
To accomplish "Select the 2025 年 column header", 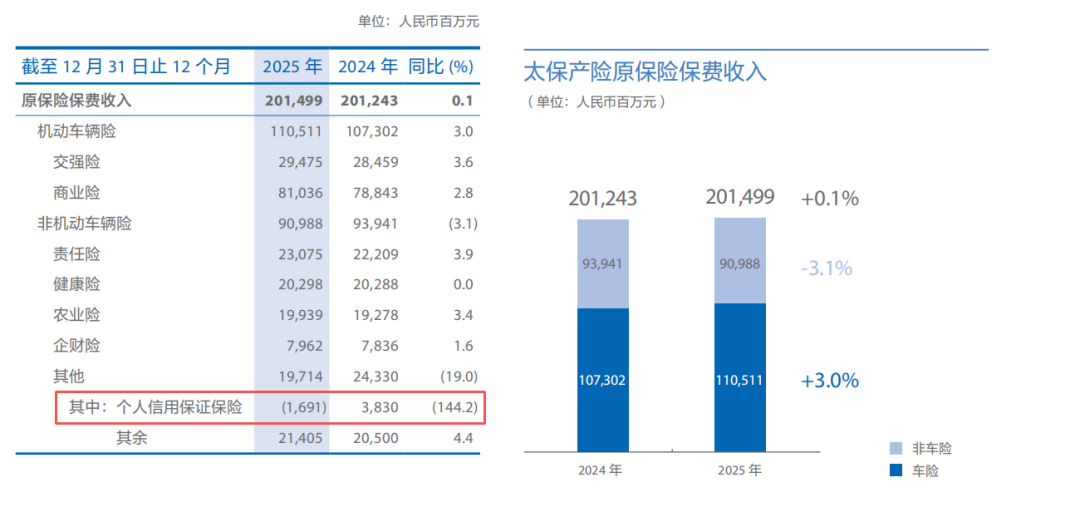I will point(292,67).
